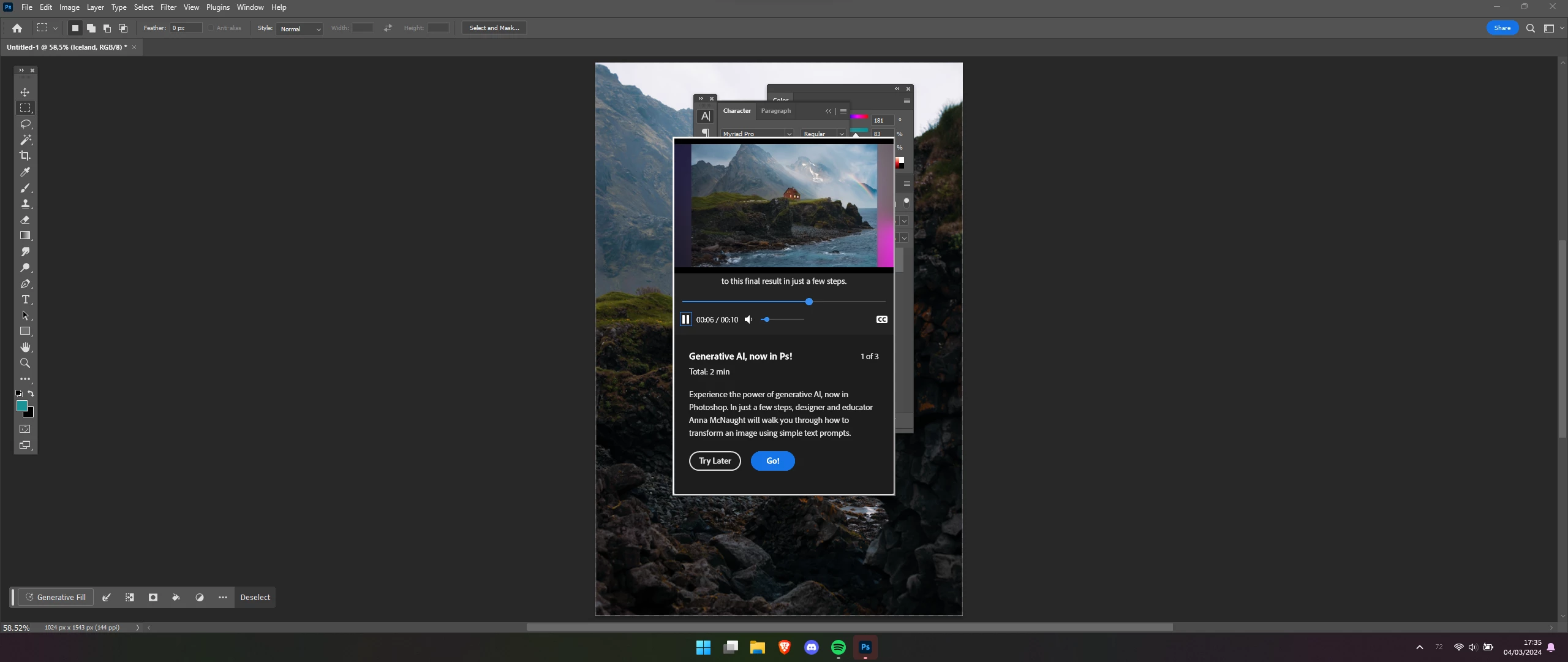
Task: Select the Horizontal Type tool
Action: pyautogui.click(x=25, y=300)
